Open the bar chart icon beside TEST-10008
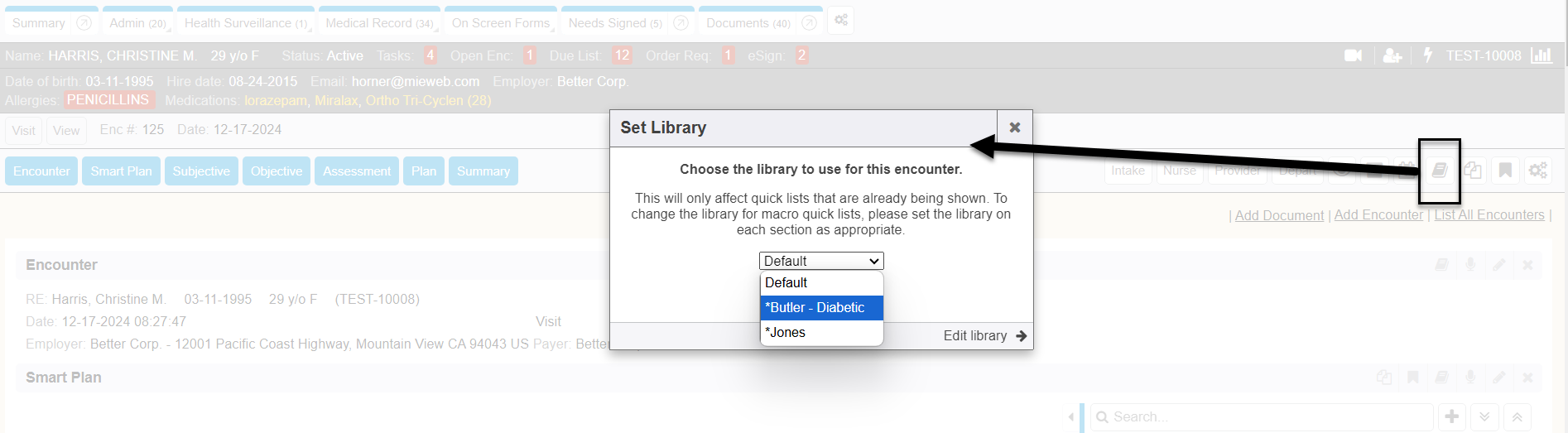 [x=1542, y=55]
